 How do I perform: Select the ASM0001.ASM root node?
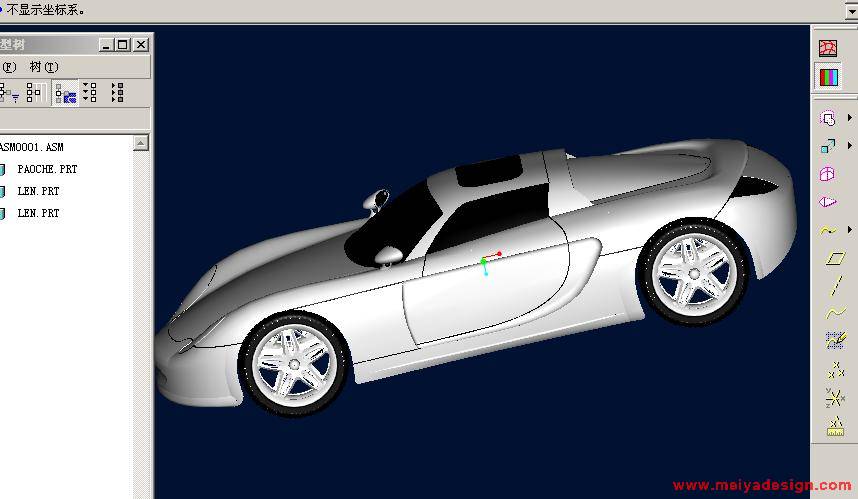32,147
